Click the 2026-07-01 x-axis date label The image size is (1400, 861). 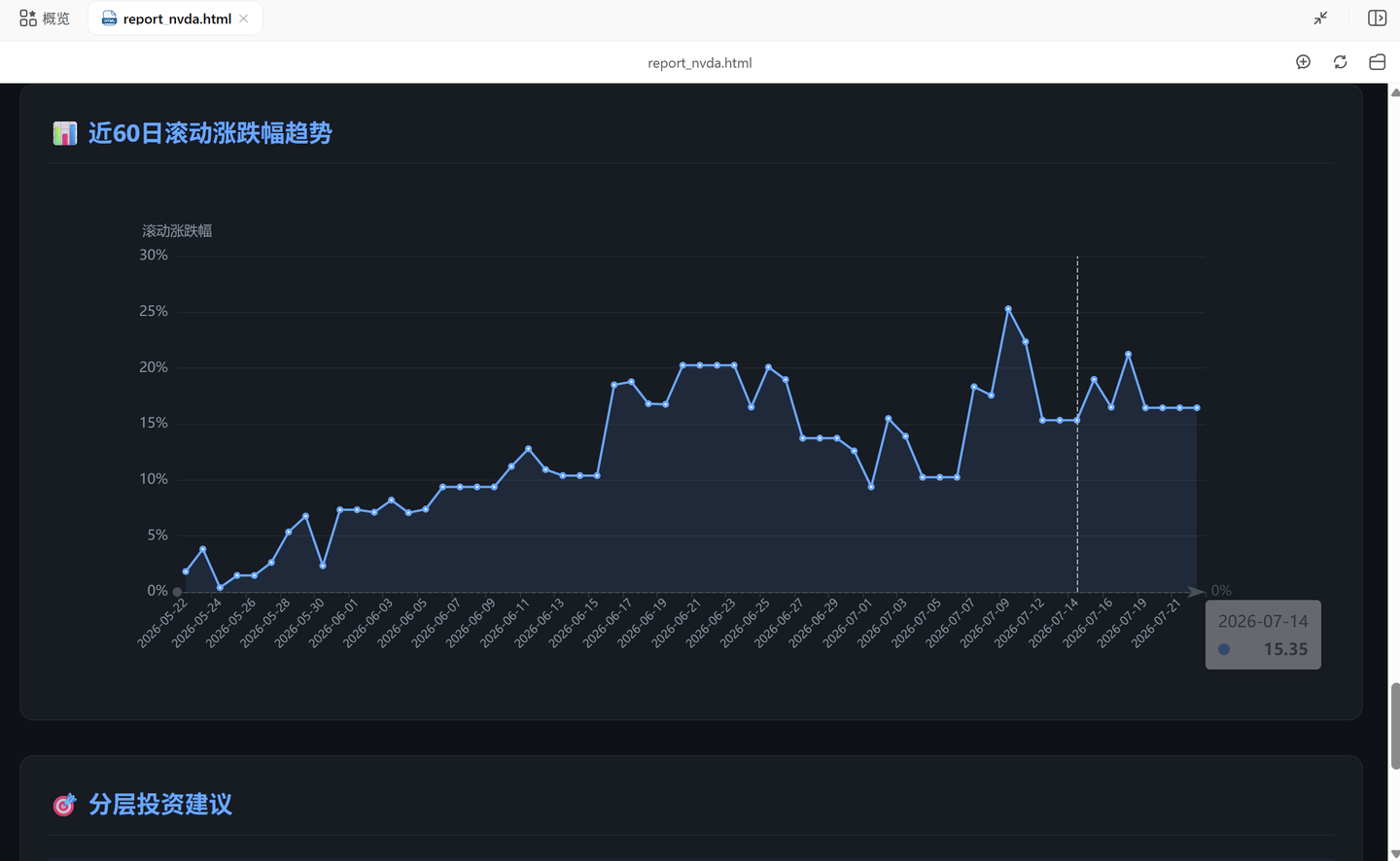tap(848, 624)
